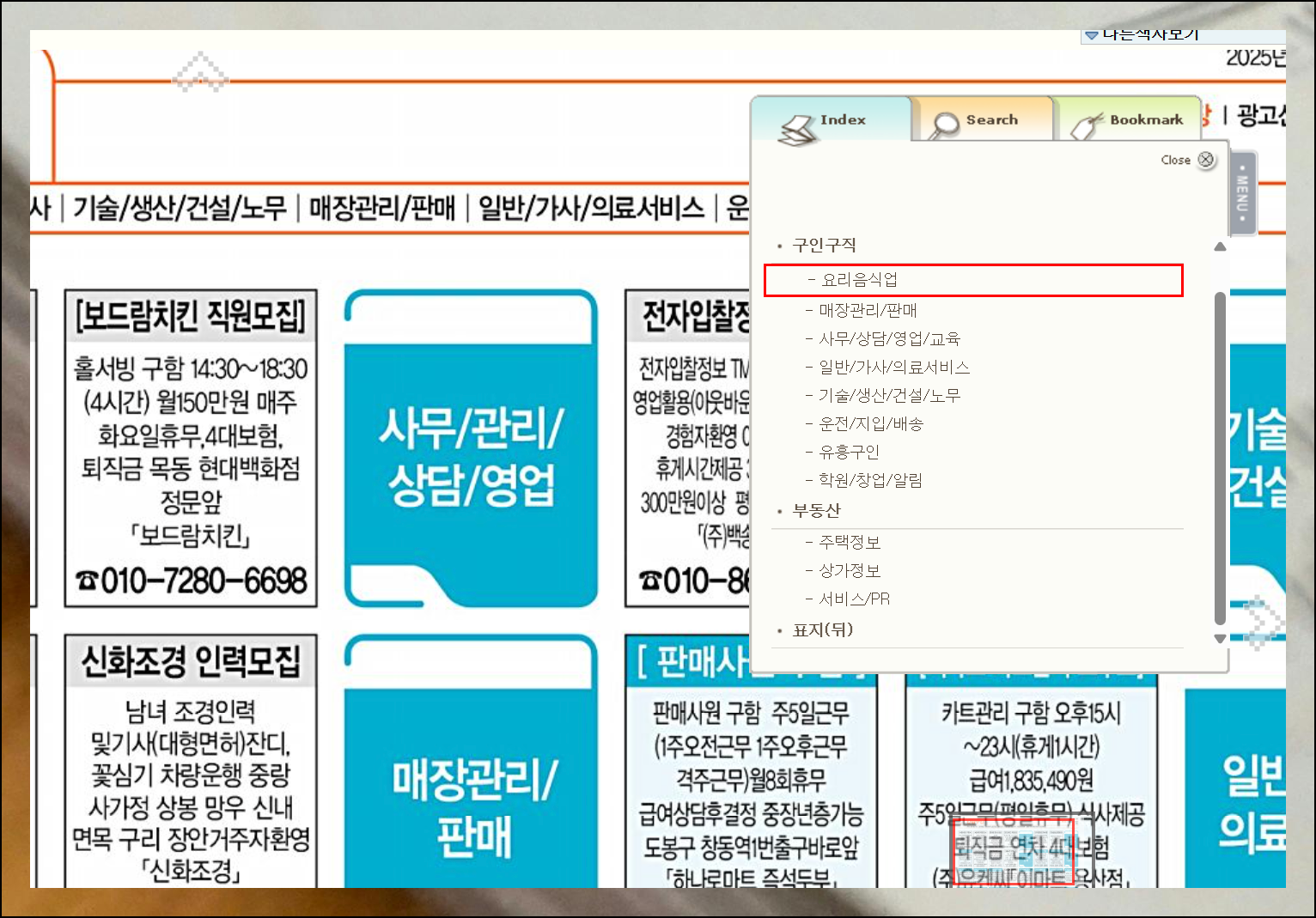
Task: Click the 사무/관리/상담/영업 blue banner
Action: pyautogui.click(x=471, y=449)
